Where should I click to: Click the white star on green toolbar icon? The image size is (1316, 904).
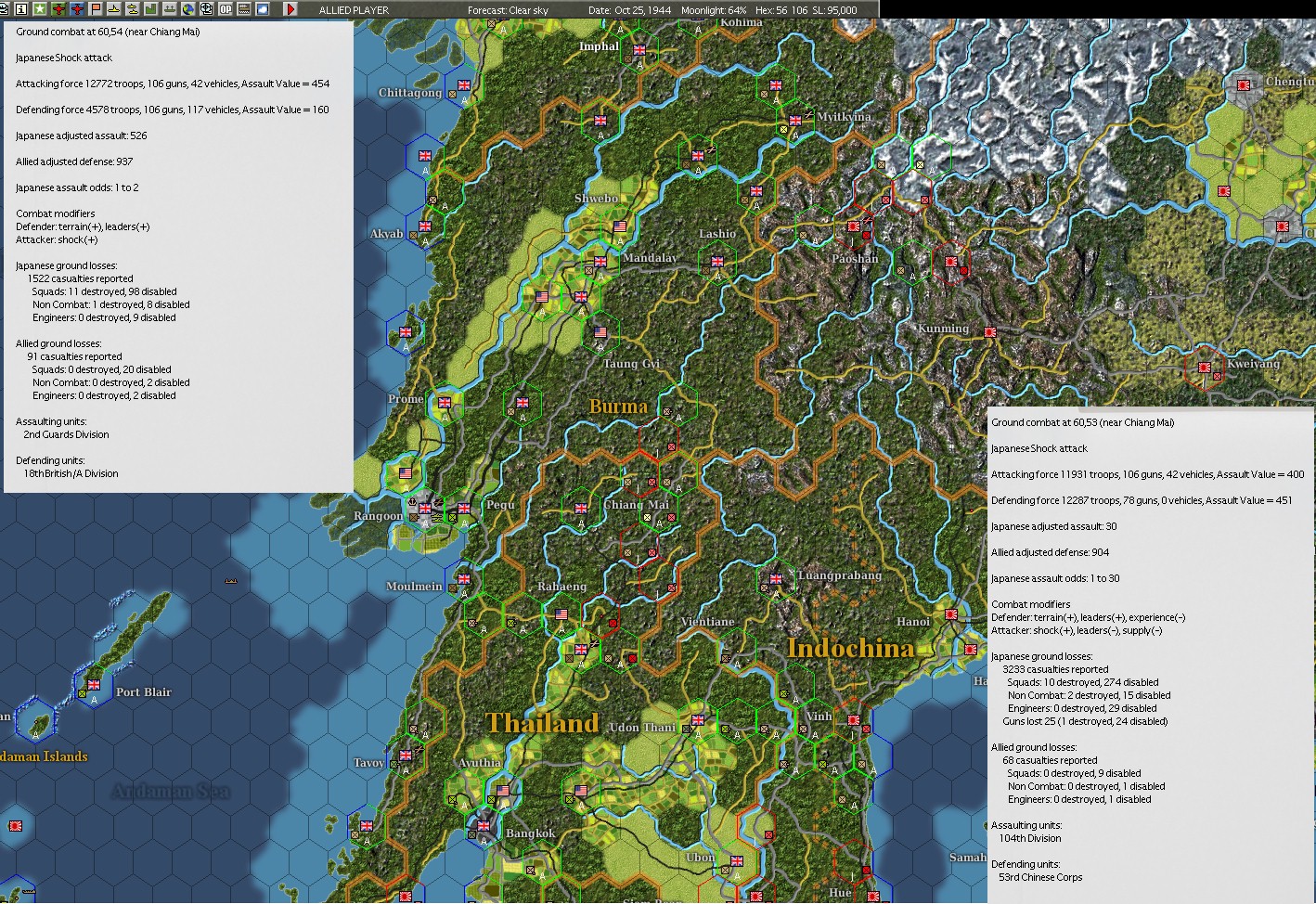coord(40,9)
